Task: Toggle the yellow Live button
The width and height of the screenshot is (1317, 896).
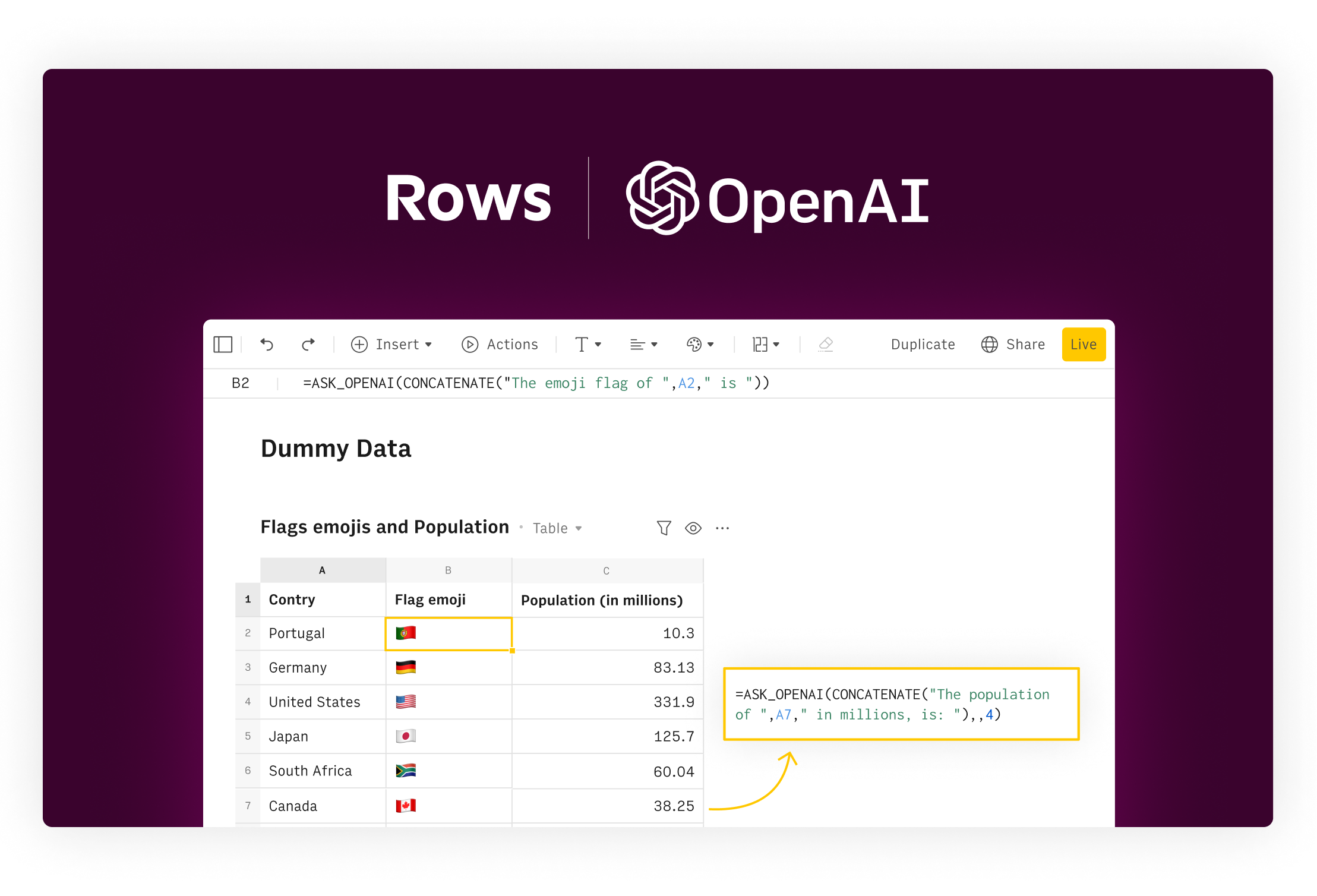Action: [1083, 345]
